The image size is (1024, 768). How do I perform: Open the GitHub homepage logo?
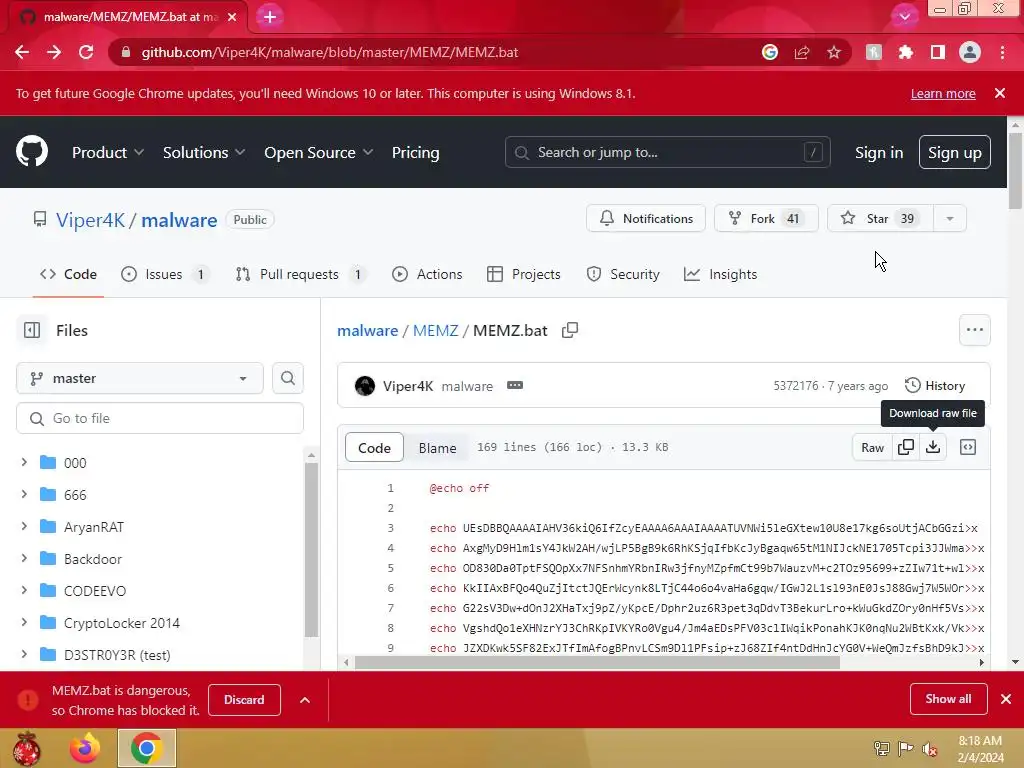point(32,152)
